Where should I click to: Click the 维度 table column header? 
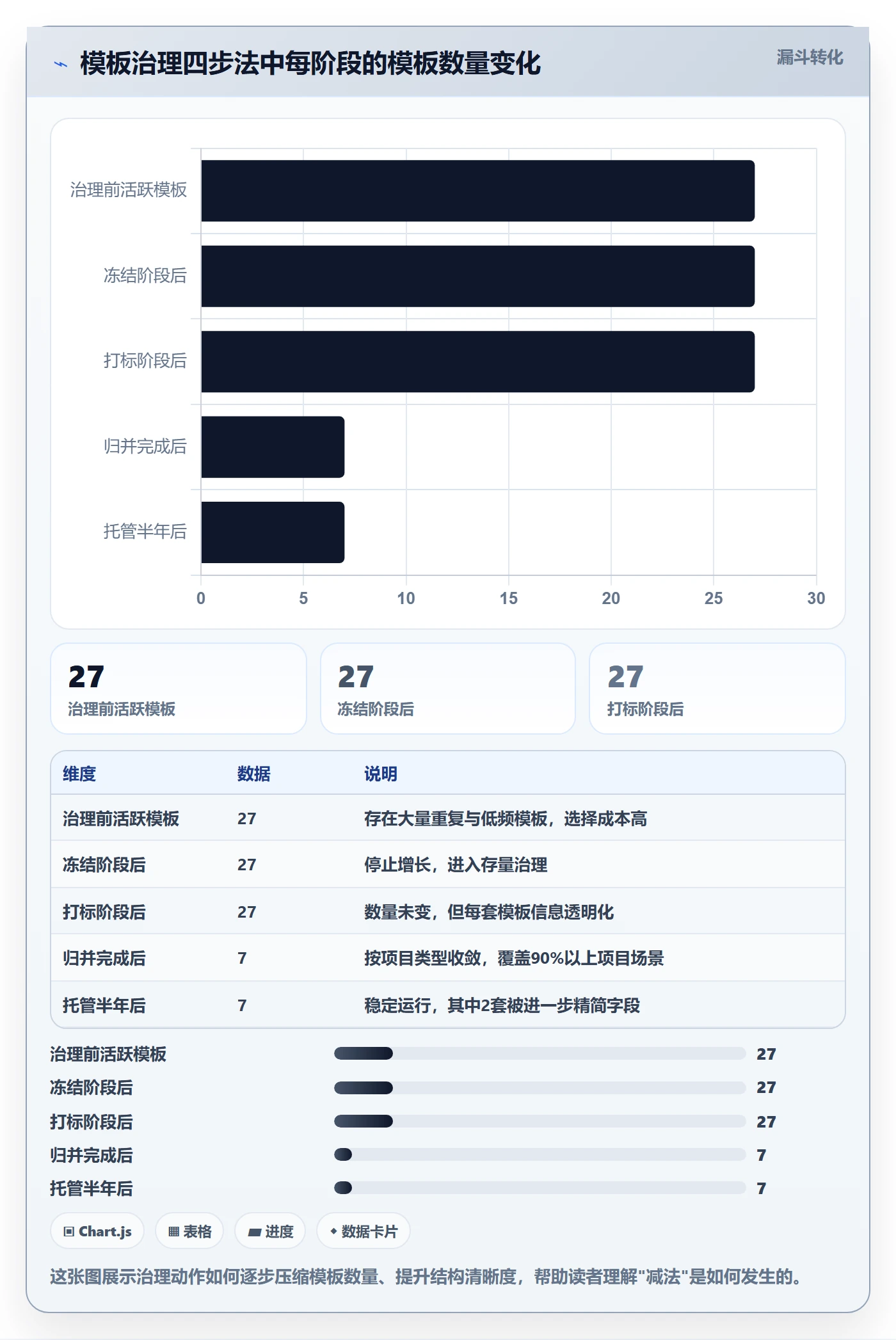pyautogui.click(x=79, y=774)
